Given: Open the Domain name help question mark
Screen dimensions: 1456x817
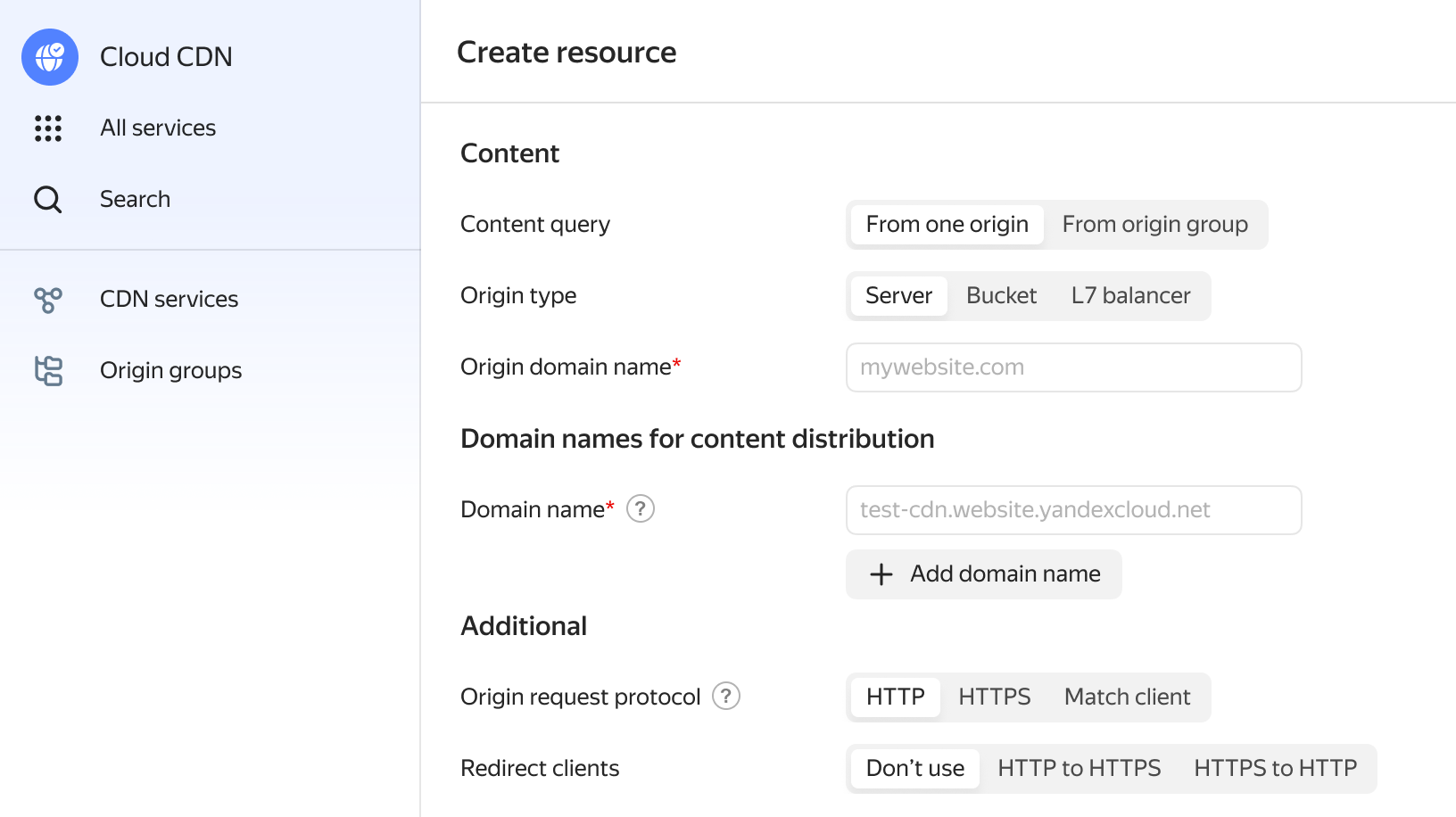Looking at the screenshot, I should point(641,508).
